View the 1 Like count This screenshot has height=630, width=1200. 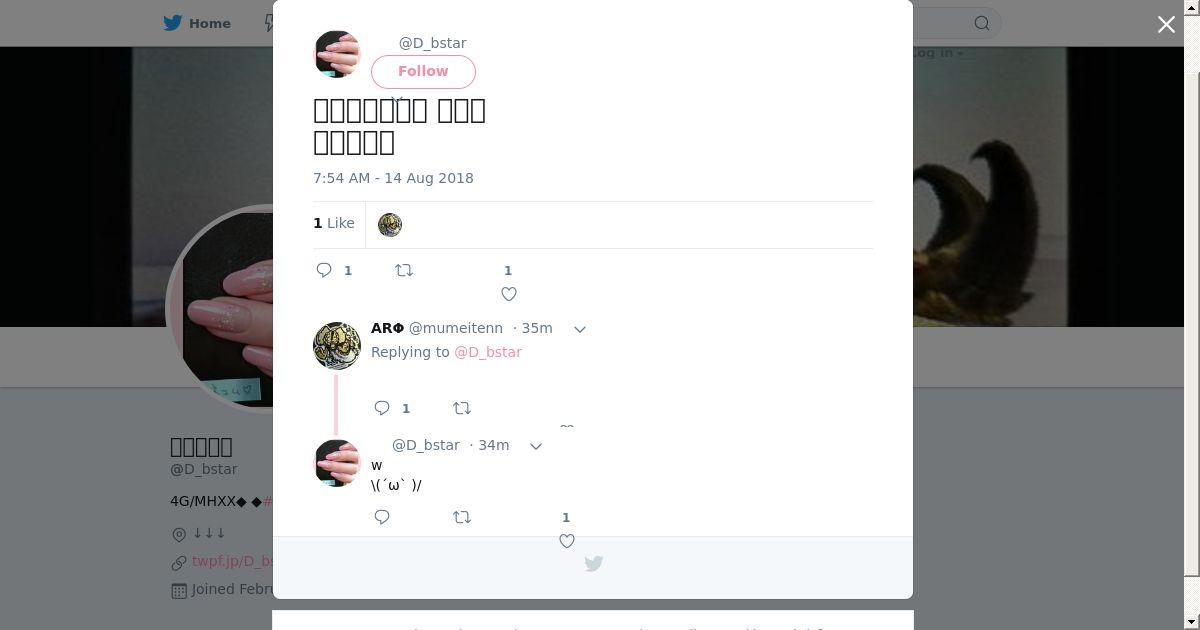click(x=334, y=223)
